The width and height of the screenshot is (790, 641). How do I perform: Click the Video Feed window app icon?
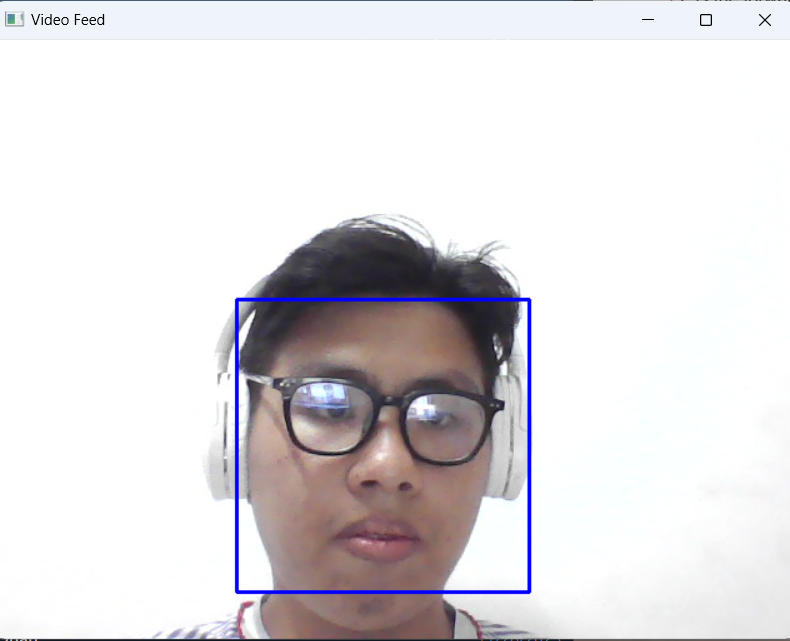pos(14,20)
